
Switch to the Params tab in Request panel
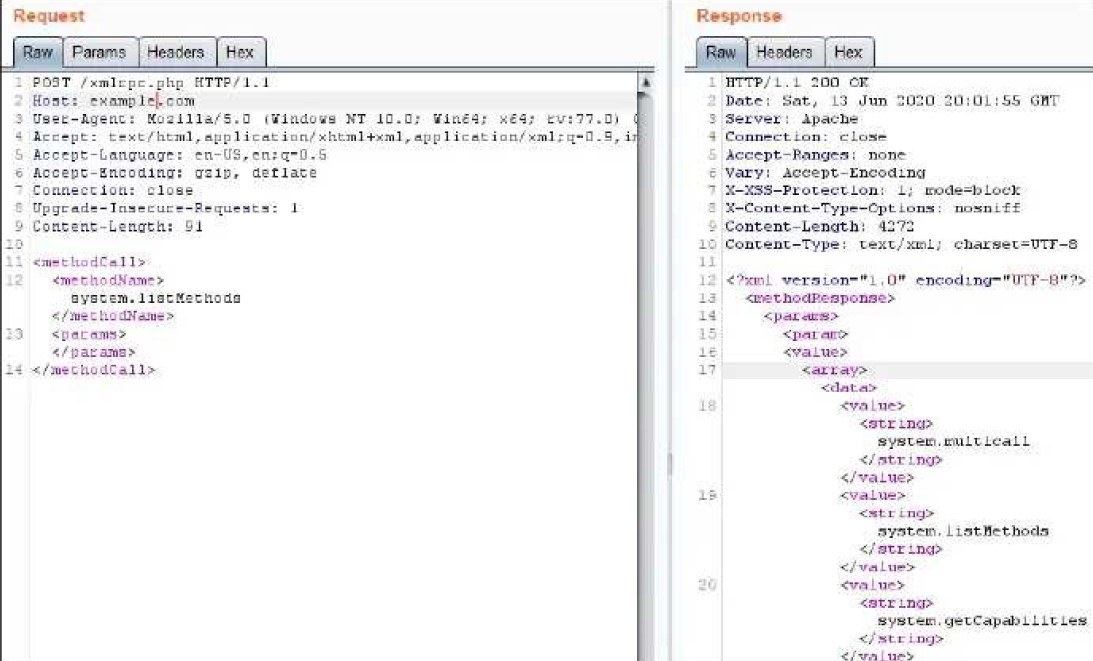click(x=99, y=51)
